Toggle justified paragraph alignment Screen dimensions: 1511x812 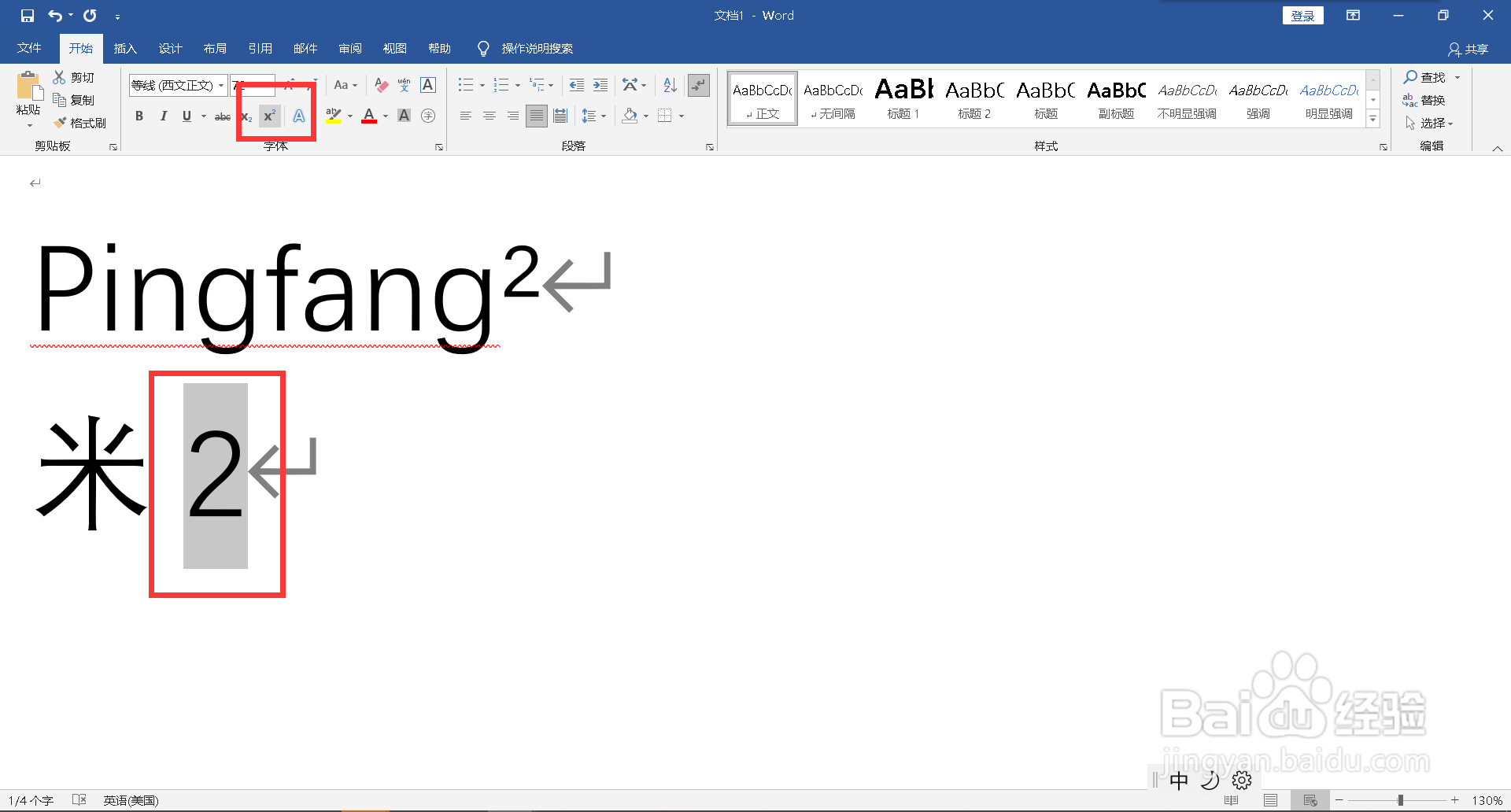coord(537,116)
